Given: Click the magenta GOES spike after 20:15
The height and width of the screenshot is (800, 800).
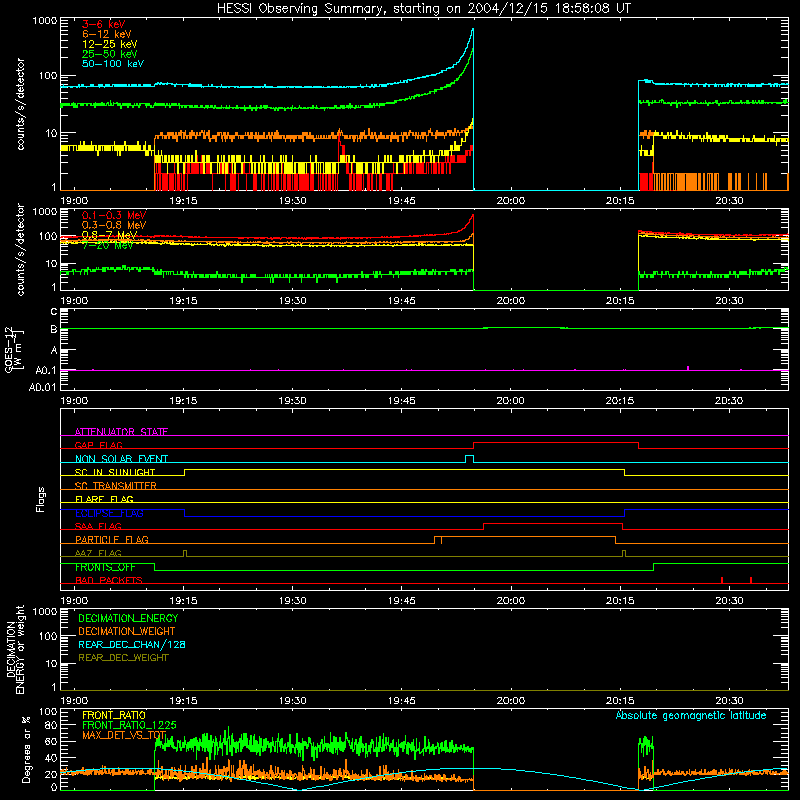Looking at the screenshot, I should coord(688,368).
